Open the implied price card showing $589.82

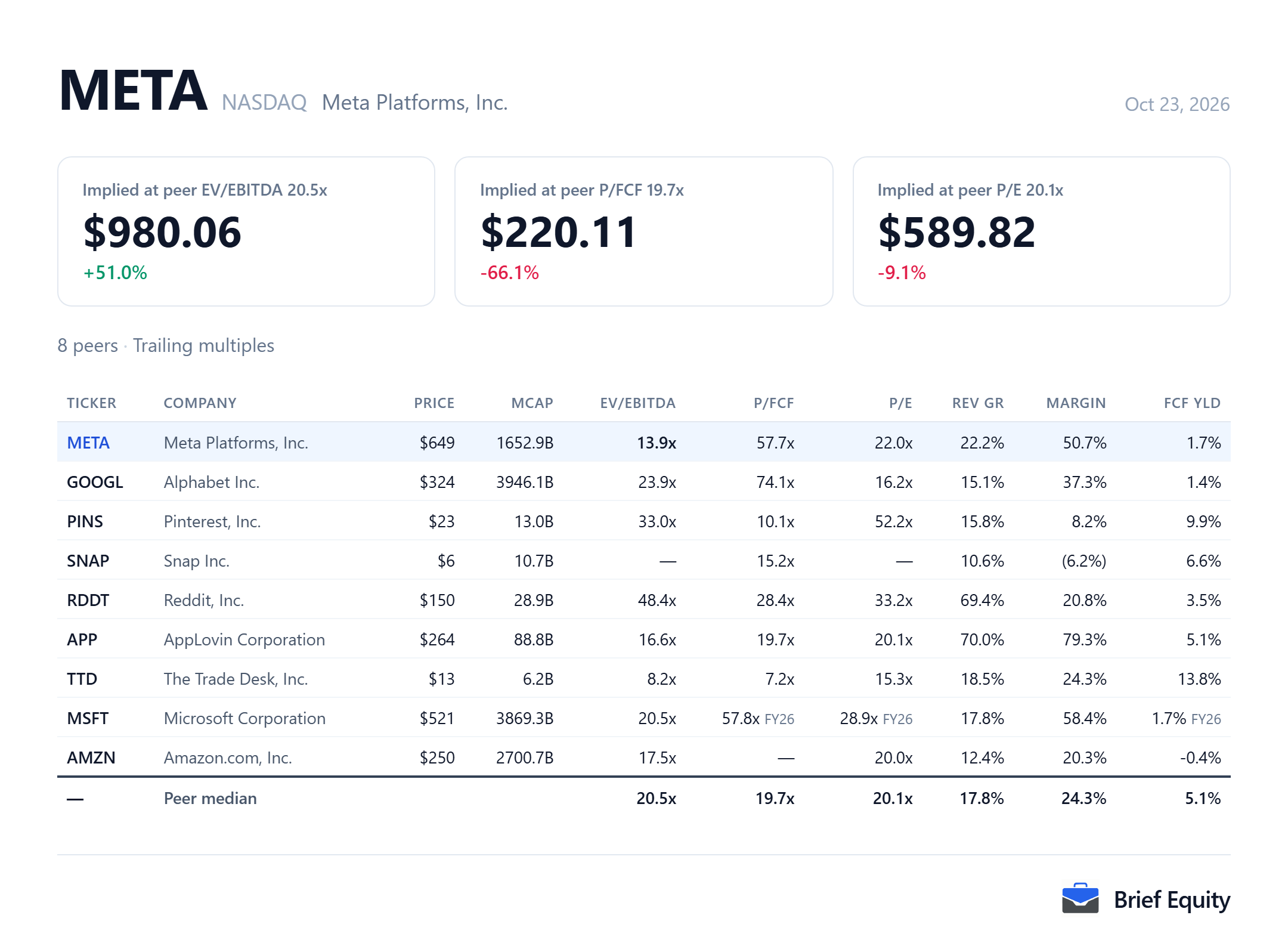click(x=1042, y=231)
